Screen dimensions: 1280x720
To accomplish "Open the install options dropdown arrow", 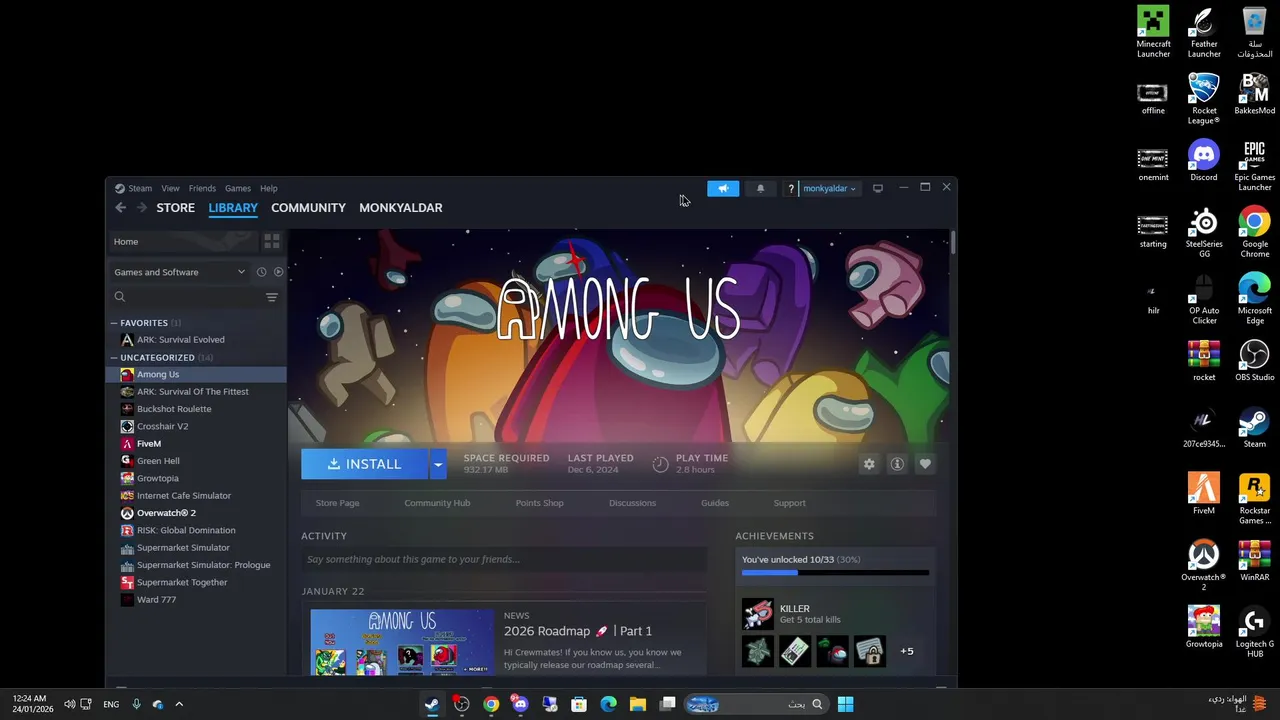I will pos(437,464).
